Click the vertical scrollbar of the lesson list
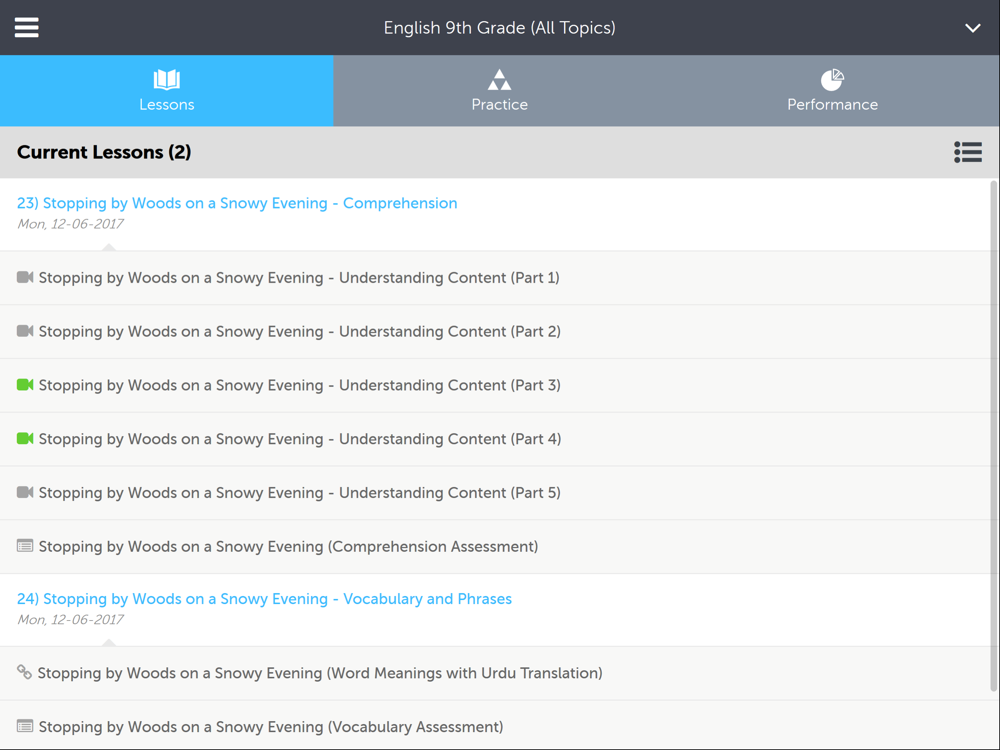Viewport: 1000px width, 750px height. [994, 436]
